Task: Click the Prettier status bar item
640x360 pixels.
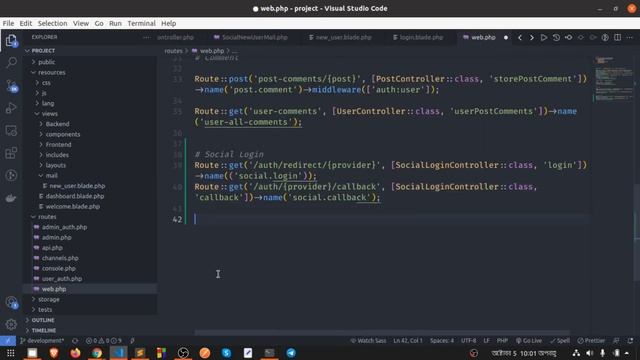Action: (591, 340)
